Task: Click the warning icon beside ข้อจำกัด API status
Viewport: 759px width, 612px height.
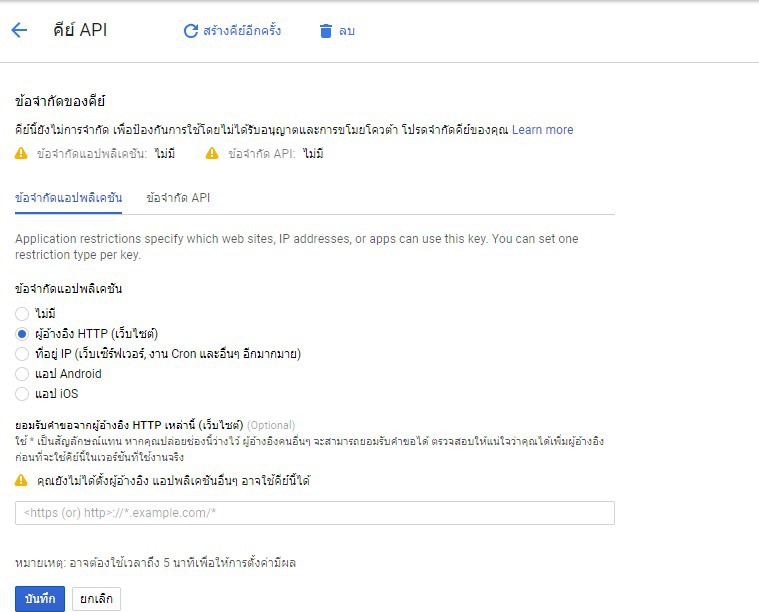Action: [x=212, y=153]
